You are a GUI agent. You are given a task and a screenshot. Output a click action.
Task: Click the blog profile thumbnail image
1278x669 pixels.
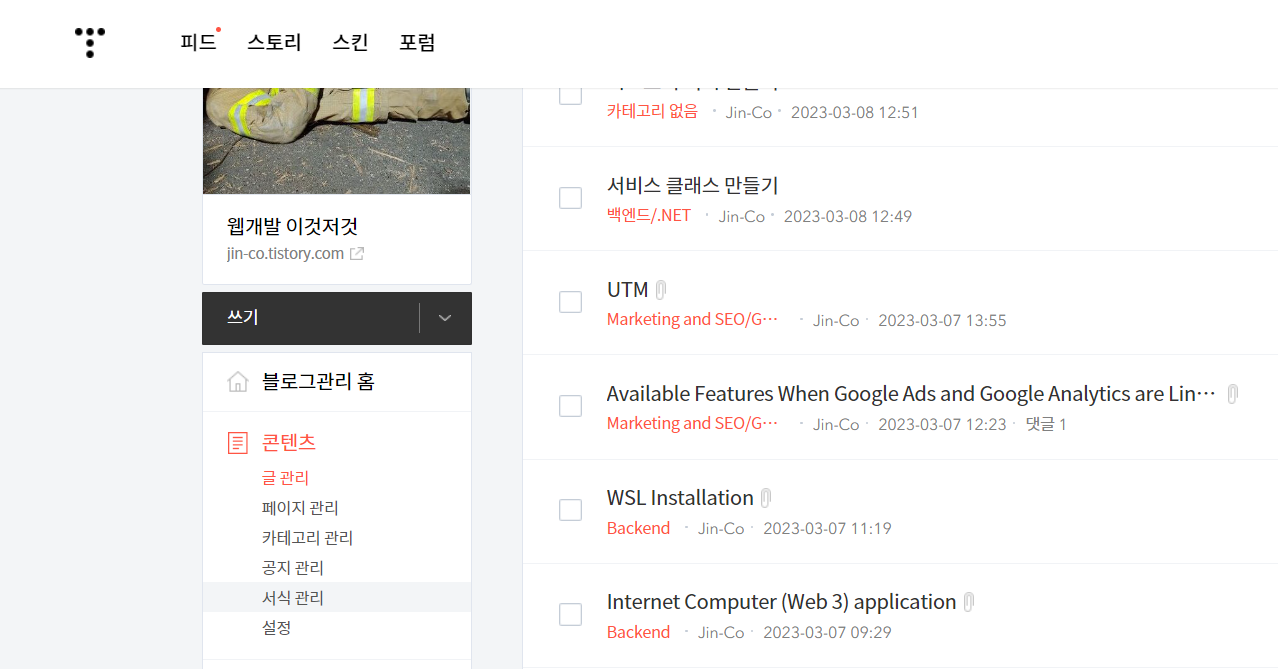point(336,140)
